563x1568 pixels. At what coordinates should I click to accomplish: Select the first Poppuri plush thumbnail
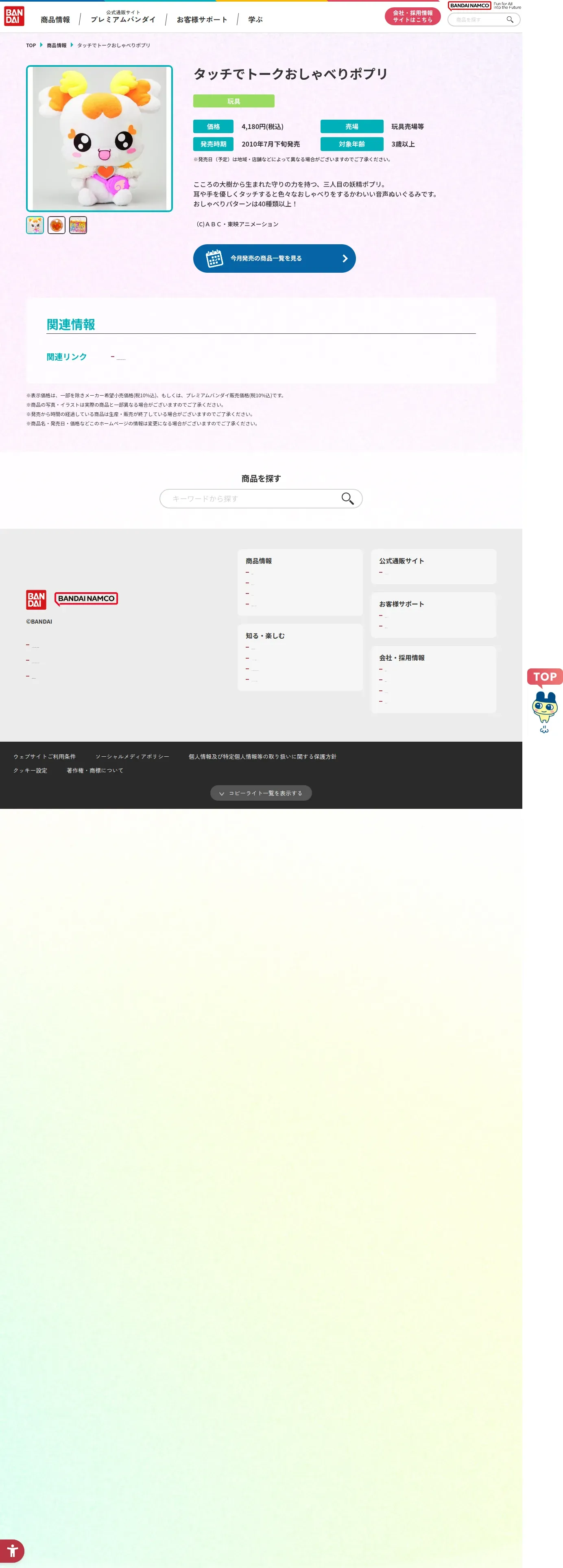click(x=35, y=225)
